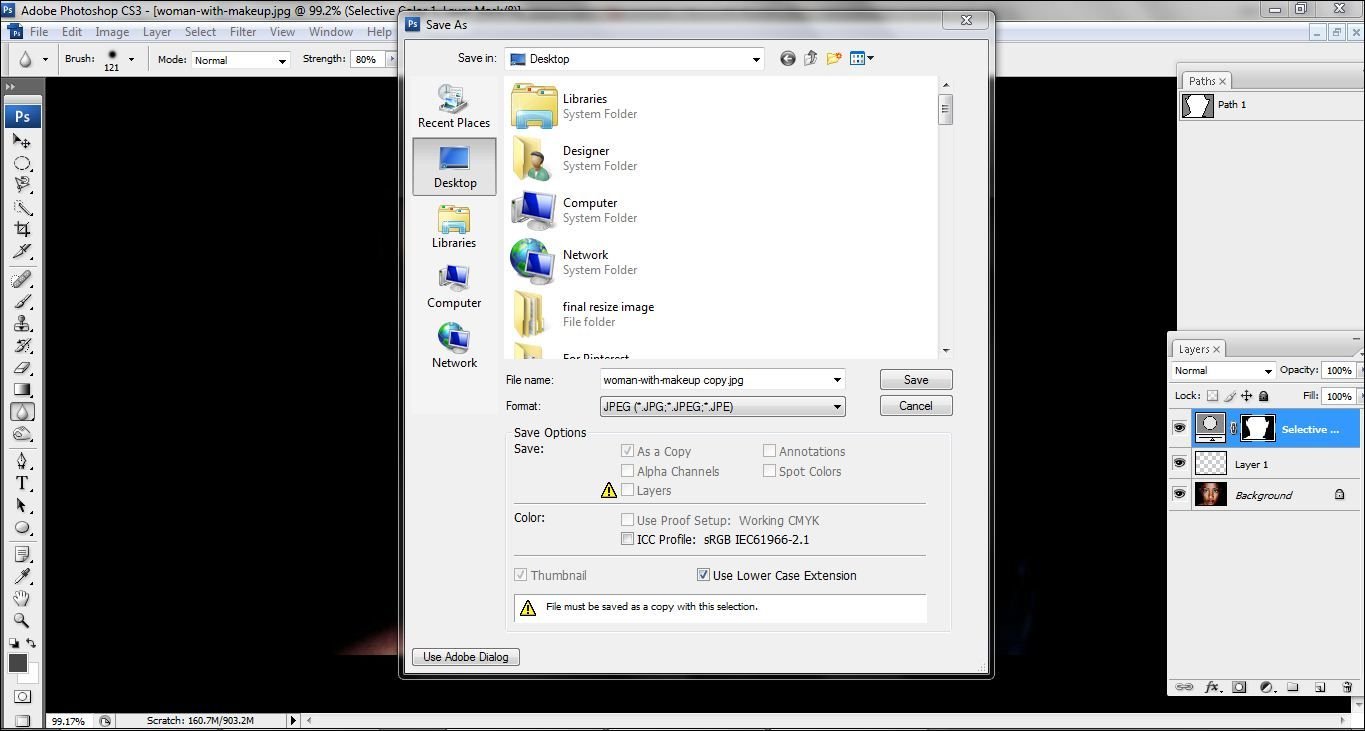The width and height of the screenshot is (1365, 731).
Task: Open the layer blend mode dropdown
Action: coord(1224,370)
